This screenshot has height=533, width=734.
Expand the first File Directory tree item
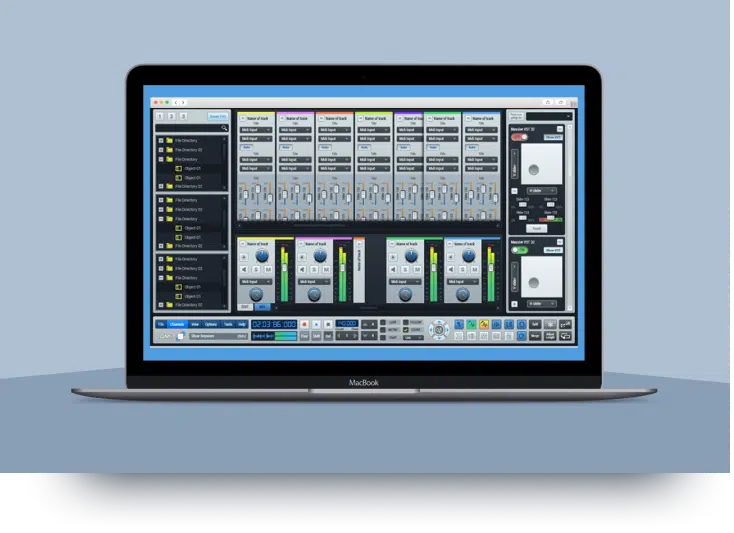160,140
